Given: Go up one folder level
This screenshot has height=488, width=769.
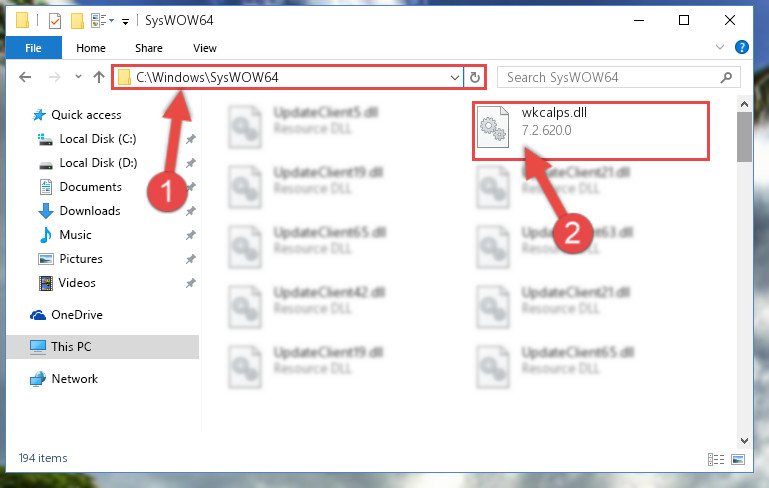Looking at the screenshot, I should (99, 77).
